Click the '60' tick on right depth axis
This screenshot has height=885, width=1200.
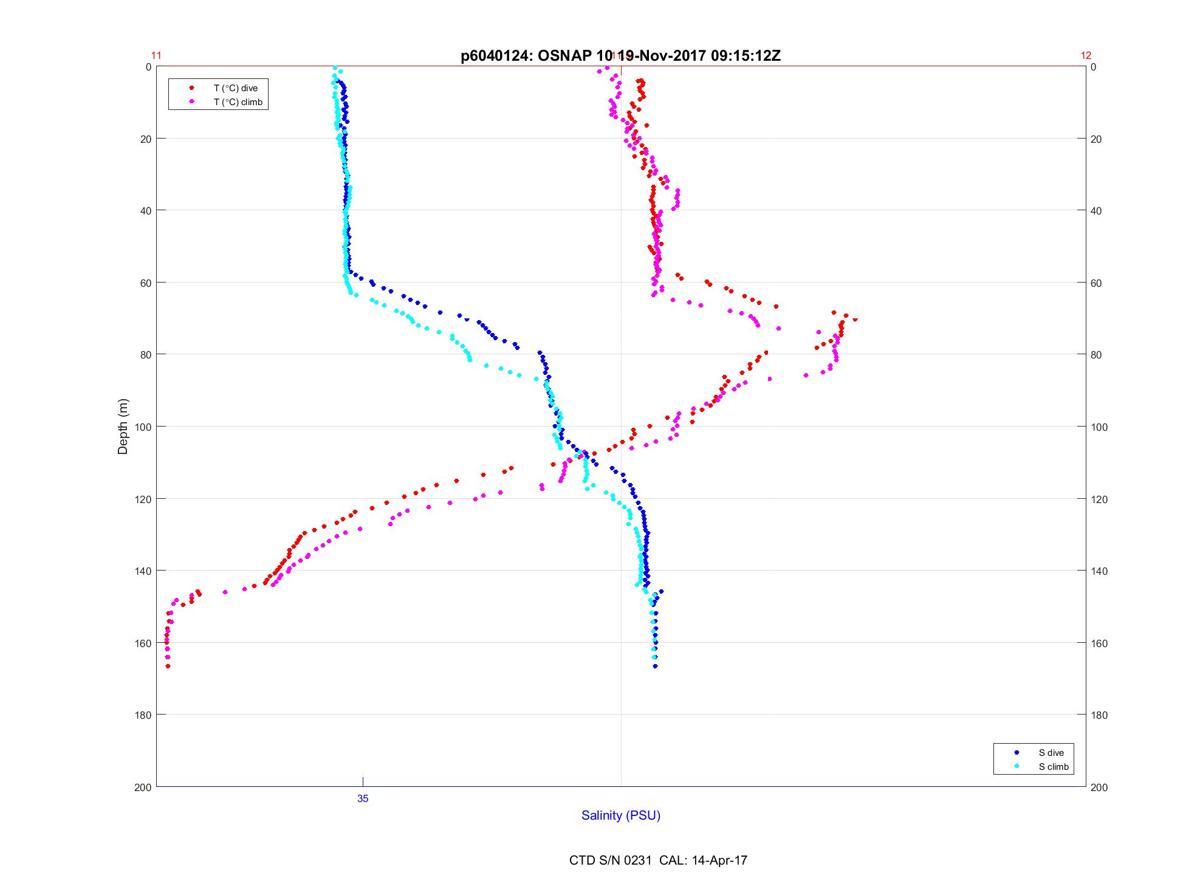point(1098,283)
